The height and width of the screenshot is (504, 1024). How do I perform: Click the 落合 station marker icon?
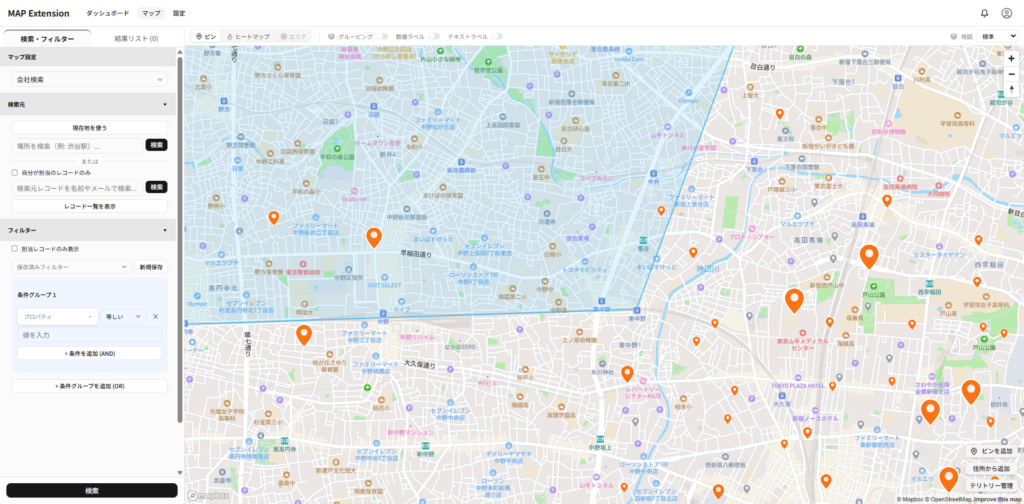[x=643, y=240]
